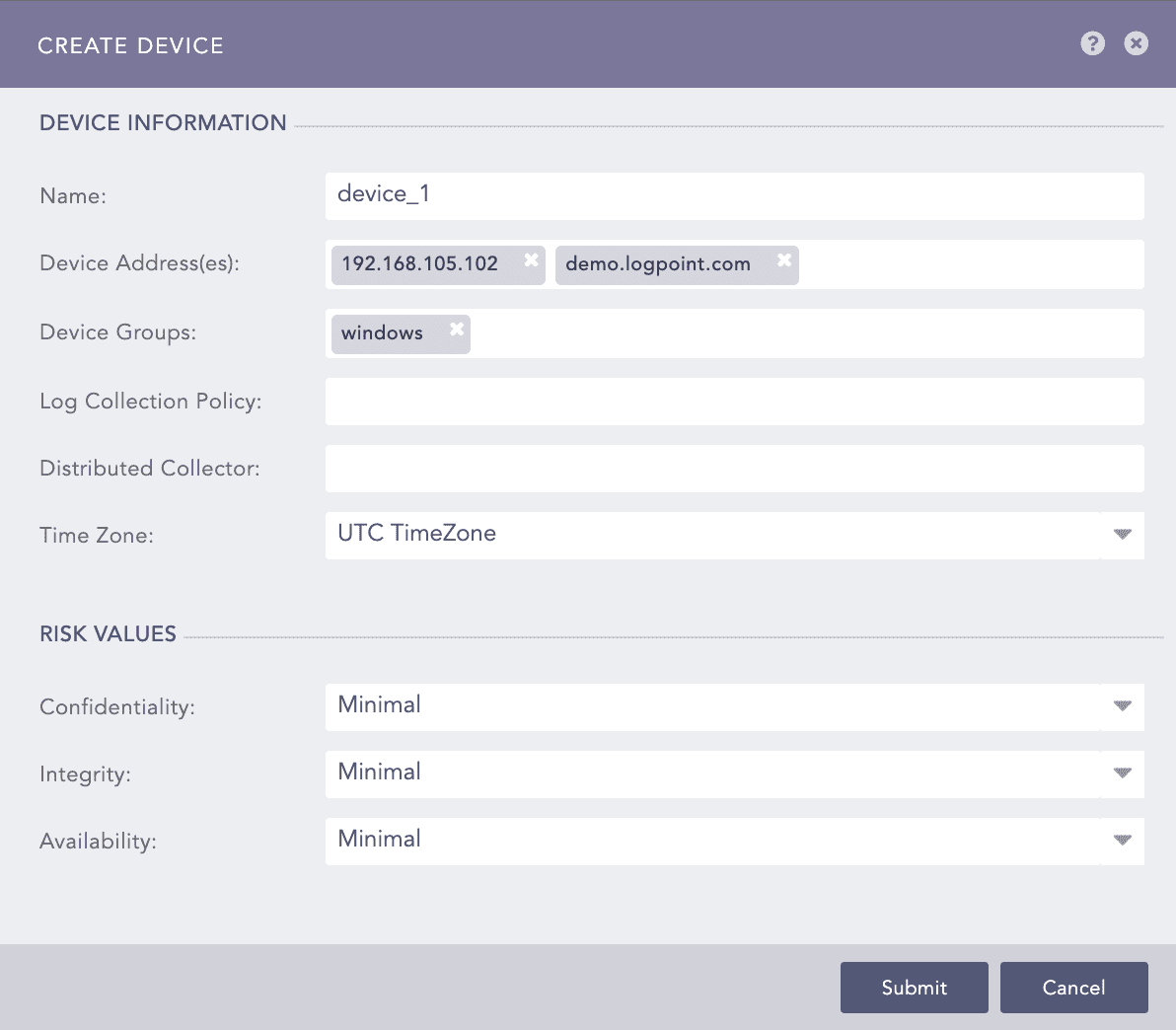Click the Confidentiality dropdown arrow
This screenshot has width=1176, height=1030.
click(1122, 706)
